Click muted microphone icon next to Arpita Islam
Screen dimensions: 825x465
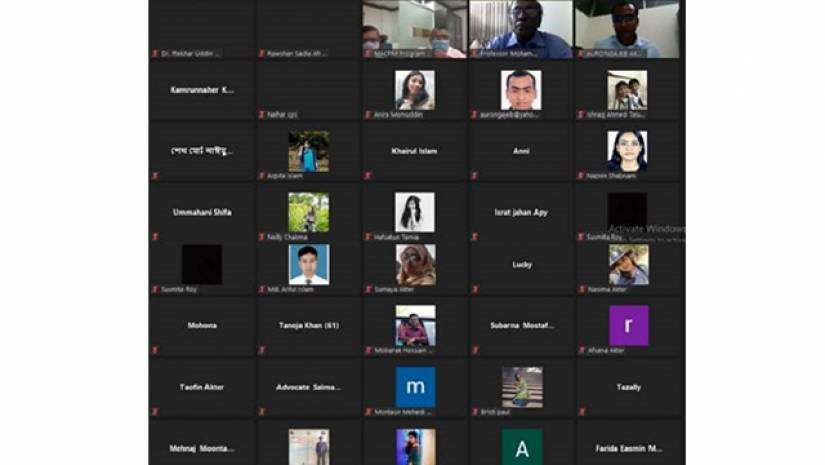point(262,176)
